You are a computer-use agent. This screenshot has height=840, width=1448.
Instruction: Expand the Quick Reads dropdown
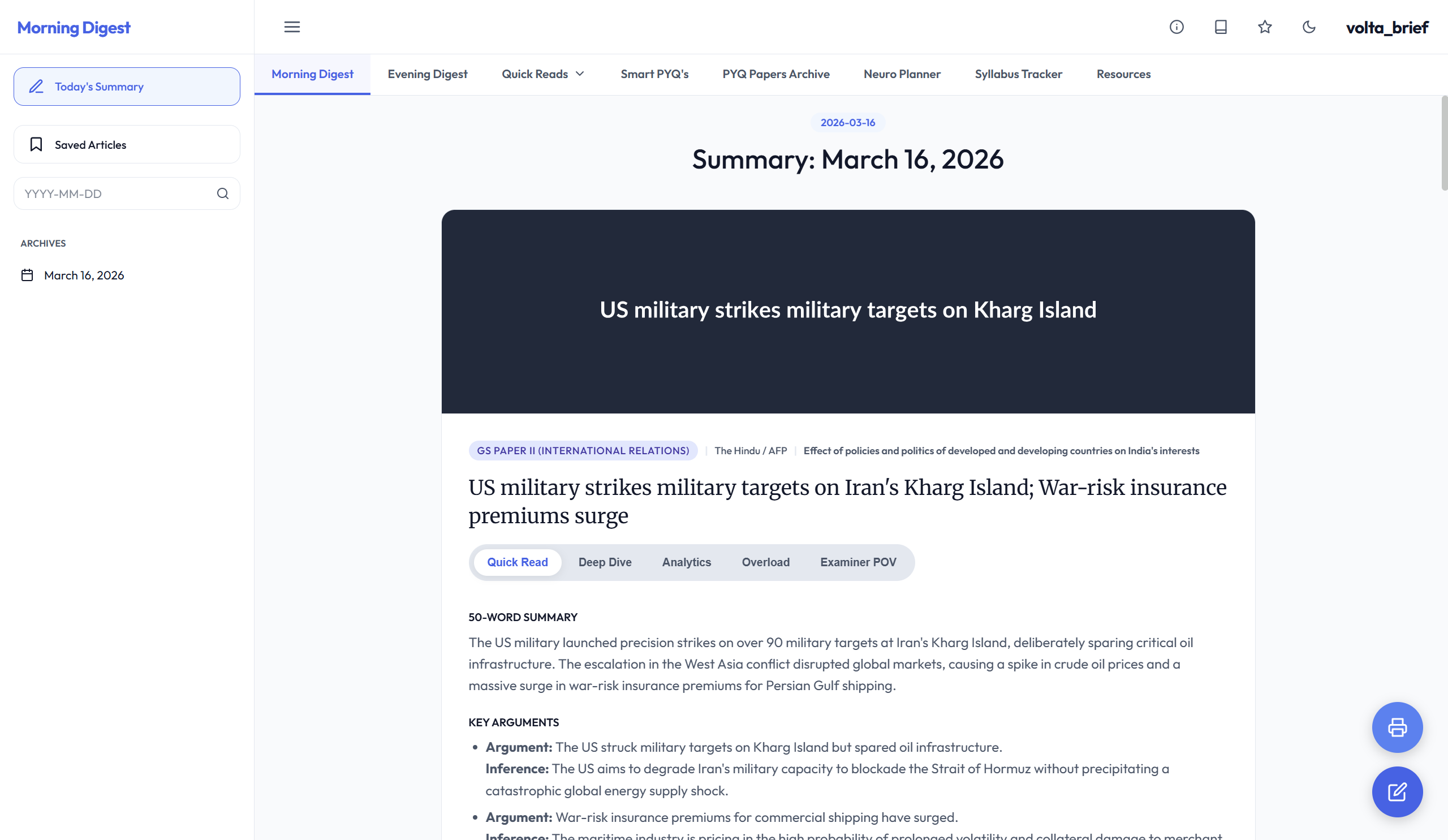[542, 74]
